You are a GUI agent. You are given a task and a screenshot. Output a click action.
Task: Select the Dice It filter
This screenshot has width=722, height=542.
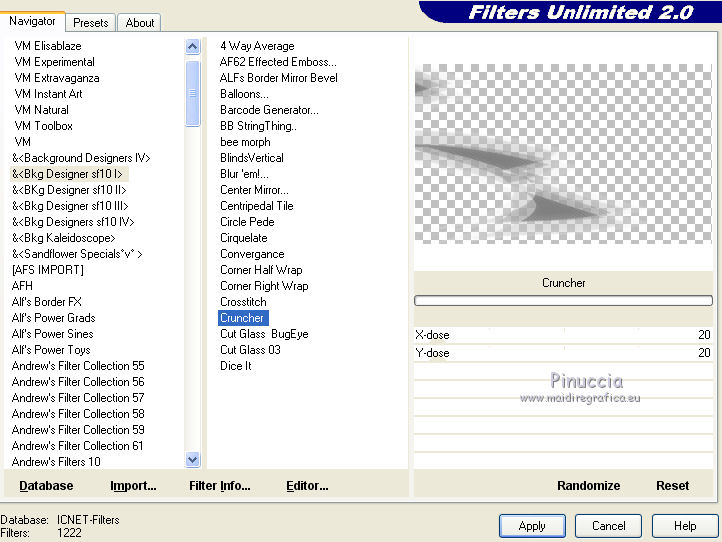coord(235,366)
